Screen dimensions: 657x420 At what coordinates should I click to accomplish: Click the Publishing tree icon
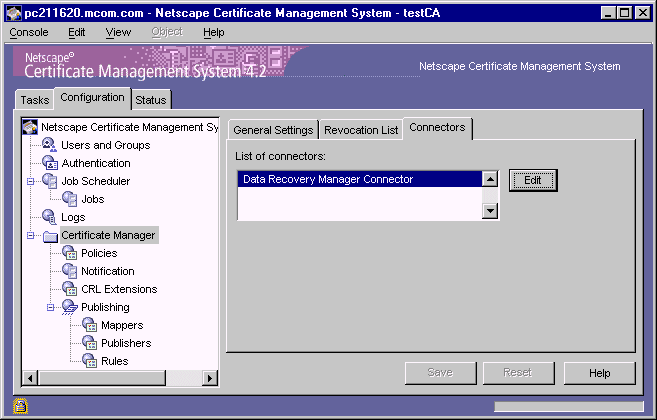click(70, 307)
